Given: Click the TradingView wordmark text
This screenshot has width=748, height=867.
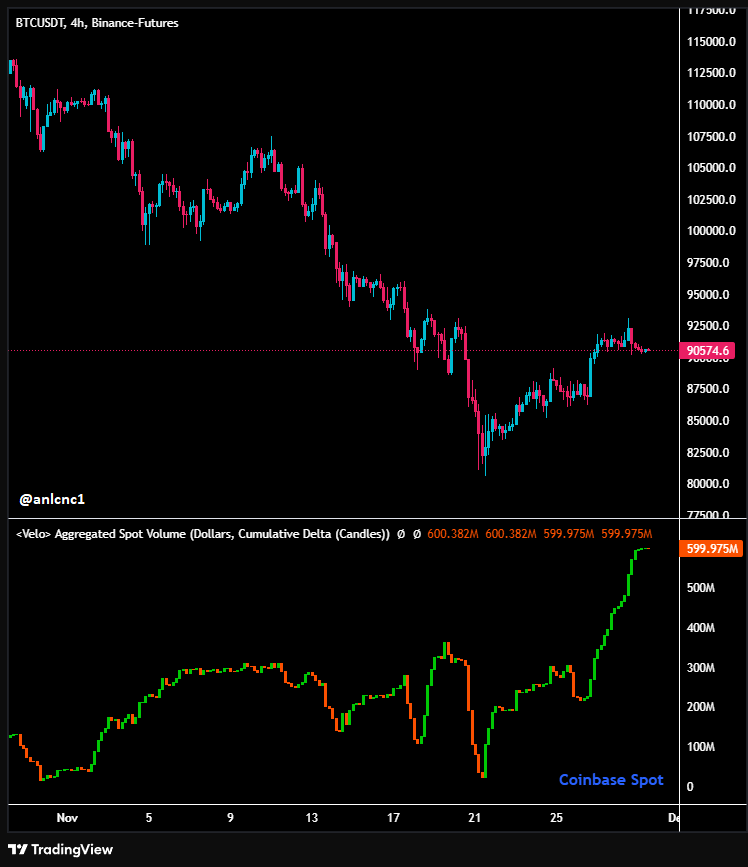Looking at the screenshot, I should (x=72, y=850).
